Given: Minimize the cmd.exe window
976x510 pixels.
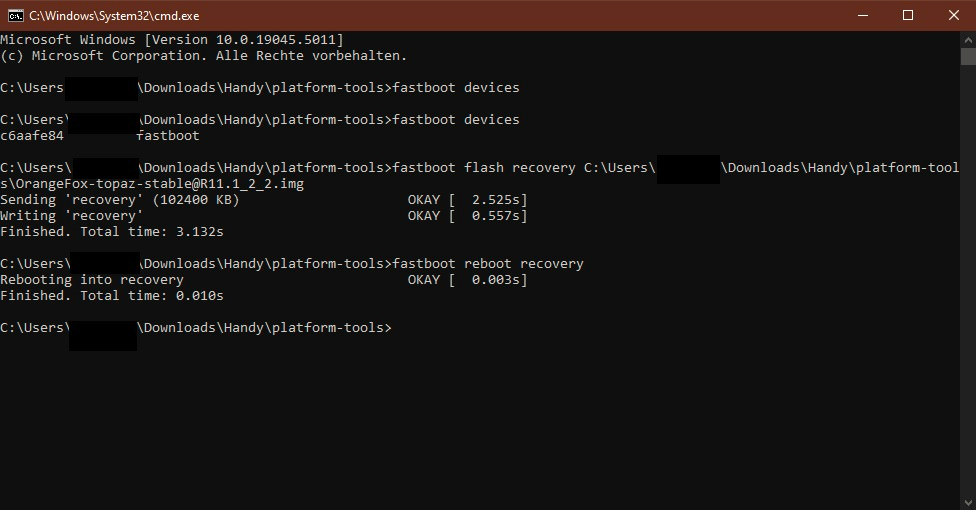Looking at the screenshot, I should pos(862,15).
